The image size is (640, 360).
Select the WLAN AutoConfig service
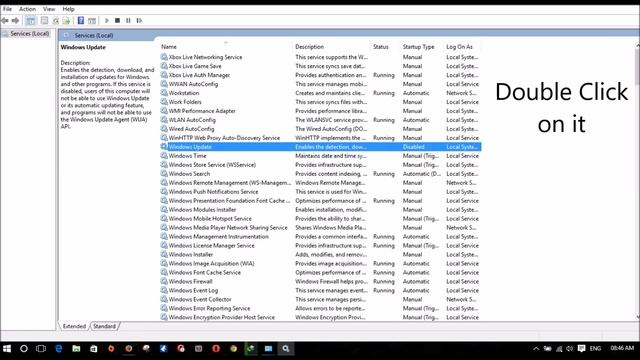[320, 120]
